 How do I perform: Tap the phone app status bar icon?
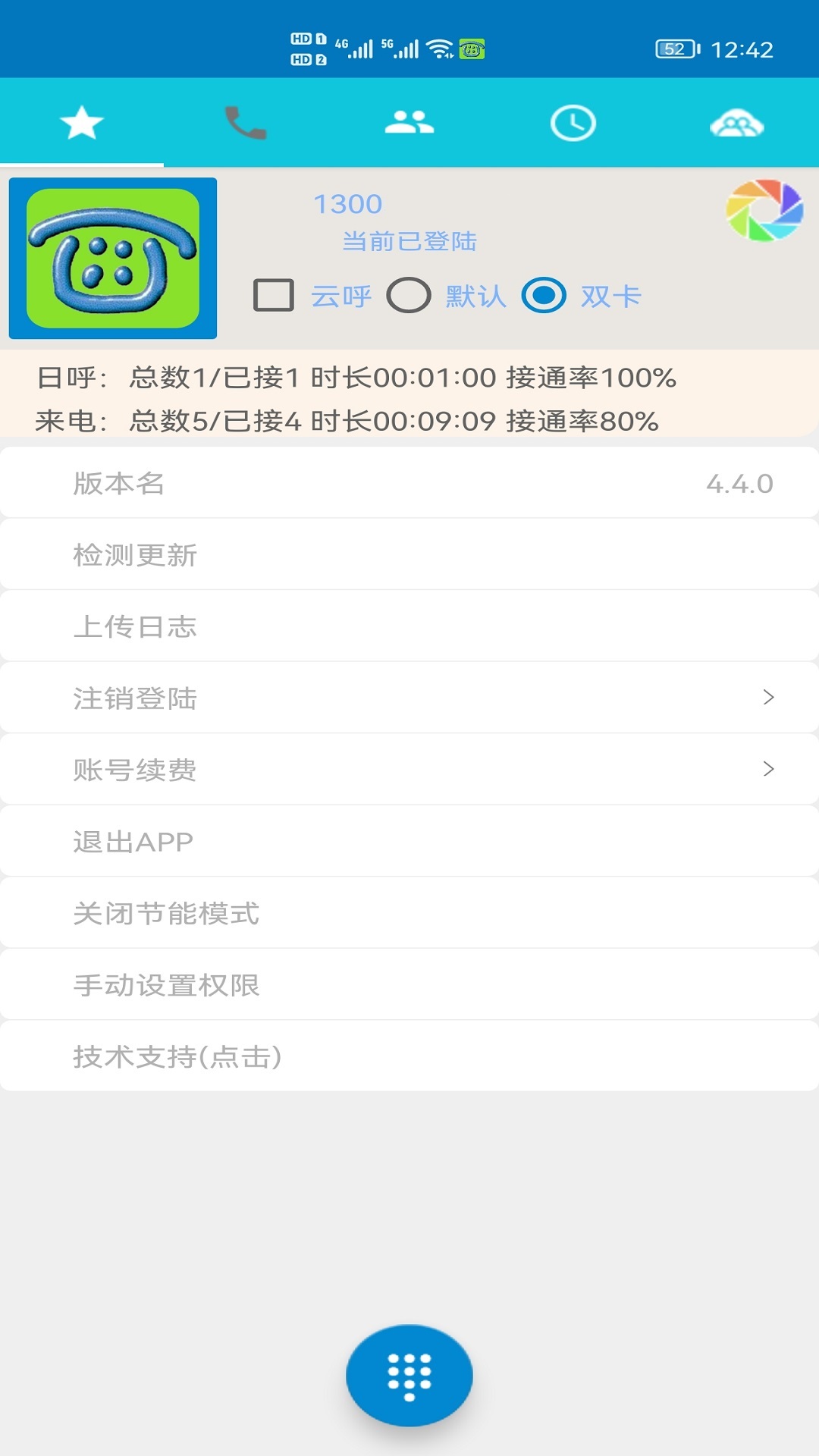point(472,49)
